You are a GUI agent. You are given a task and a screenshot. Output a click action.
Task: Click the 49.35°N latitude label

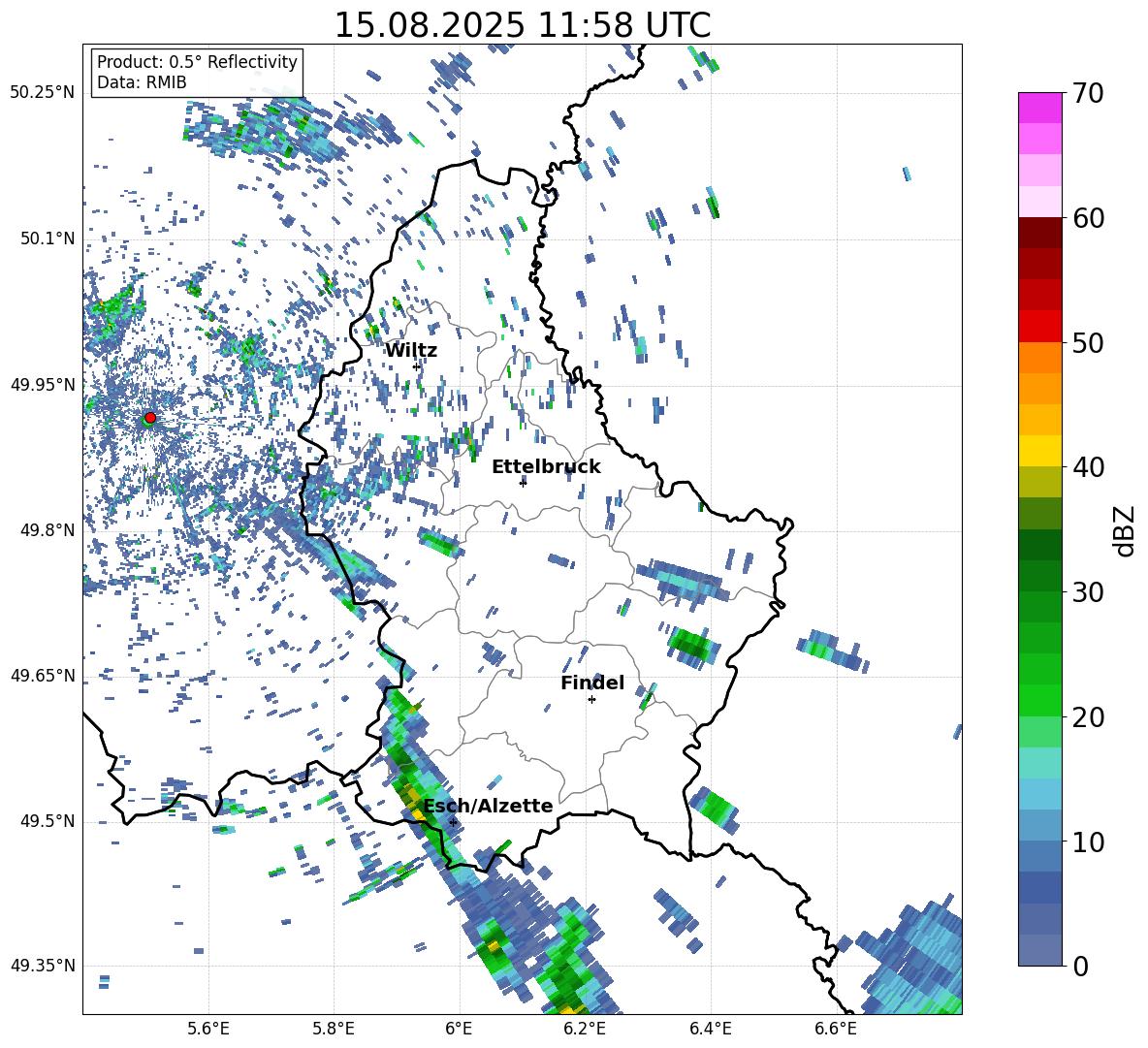click(43, 966)
